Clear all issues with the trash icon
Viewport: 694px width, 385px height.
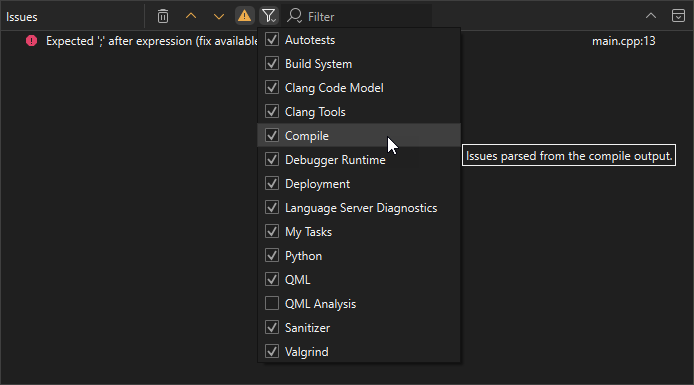[163, 16]
